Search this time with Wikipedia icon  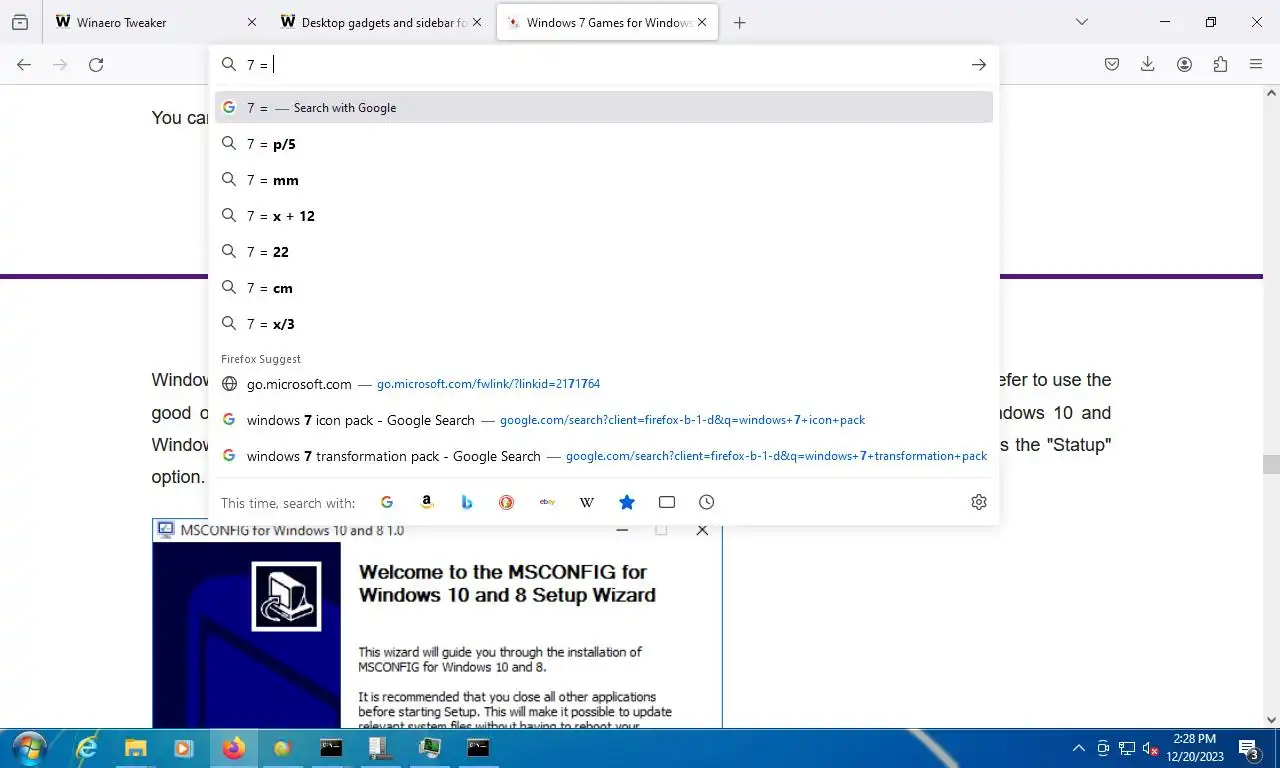(587, 502)
